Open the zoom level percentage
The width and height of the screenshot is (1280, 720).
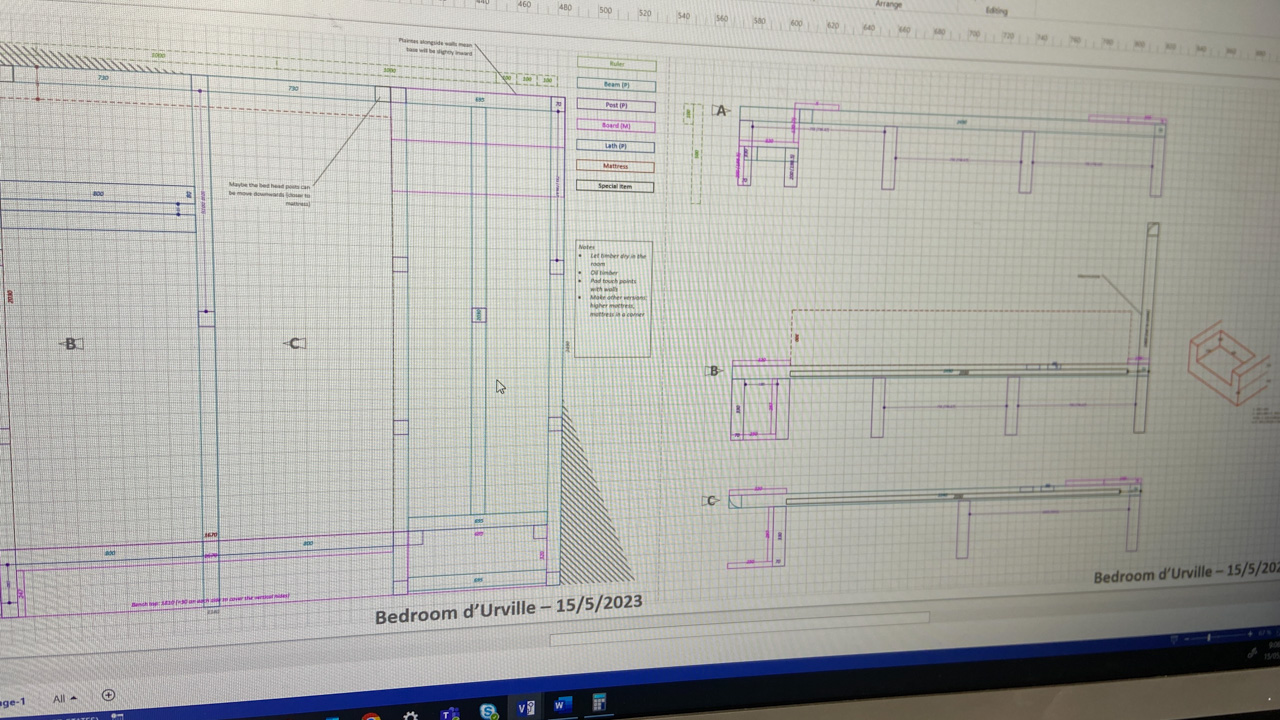[1266, 633]
